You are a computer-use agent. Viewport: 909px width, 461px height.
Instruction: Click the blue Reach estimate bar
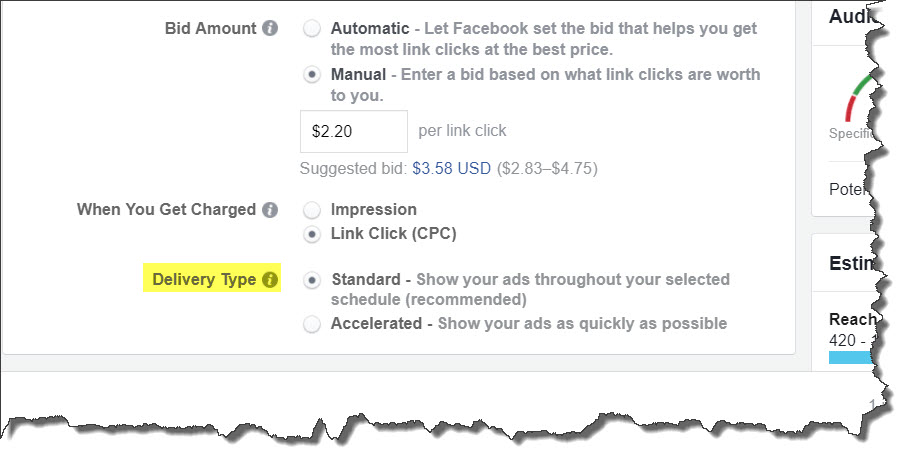[x=851, y=357]
